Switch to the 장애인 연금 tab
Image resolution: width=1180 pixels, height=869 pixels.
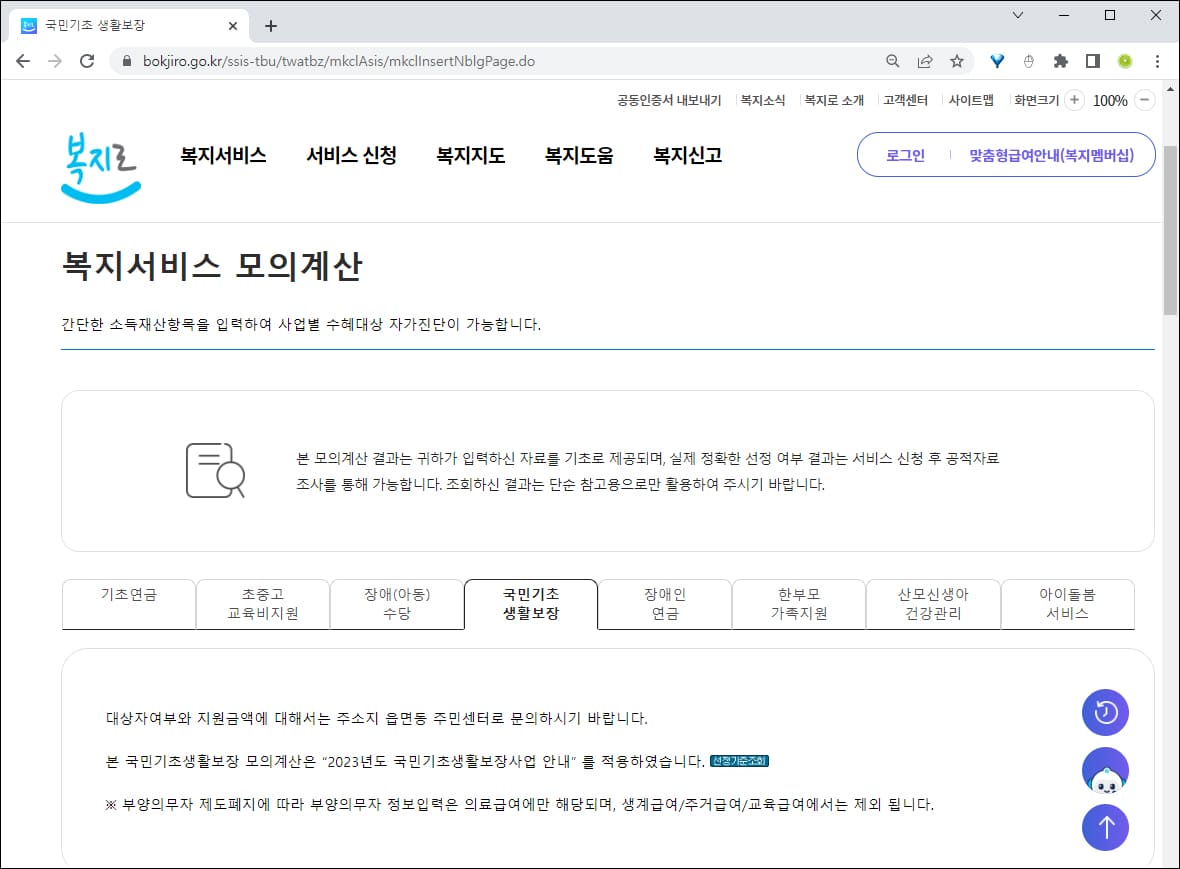664,603
